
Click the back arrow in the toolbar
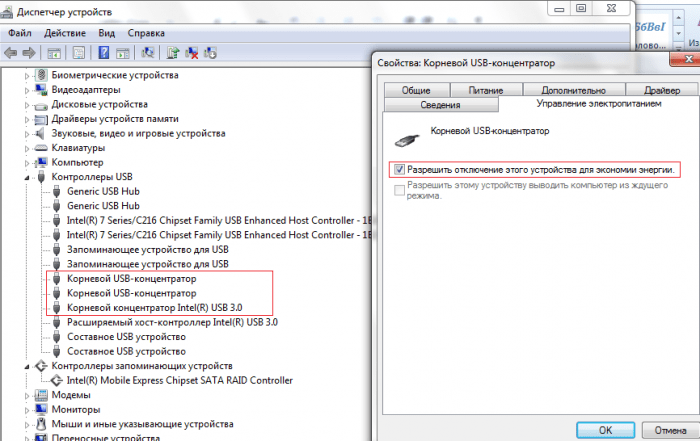click(12, 52)
